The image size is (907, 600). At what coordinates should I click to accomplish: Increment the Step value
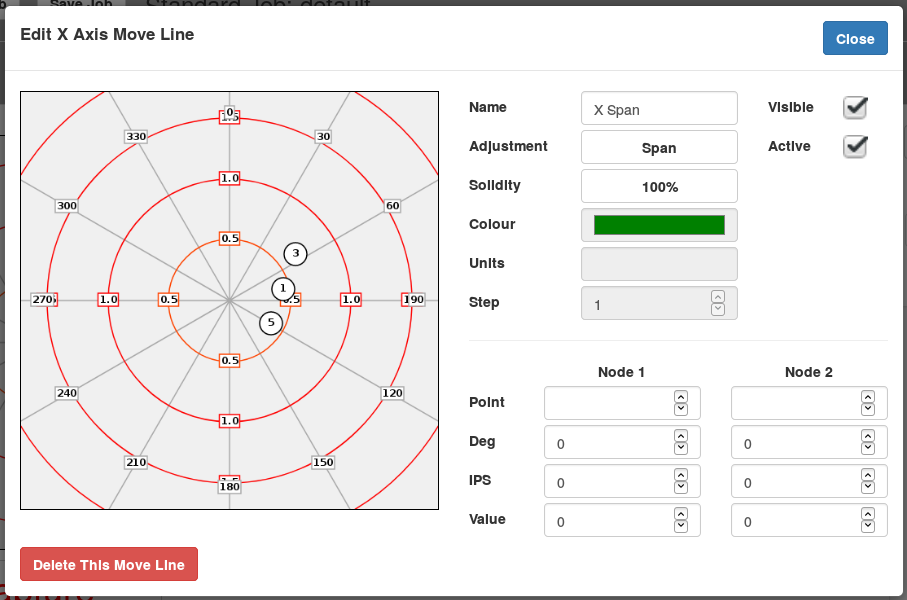718,296
